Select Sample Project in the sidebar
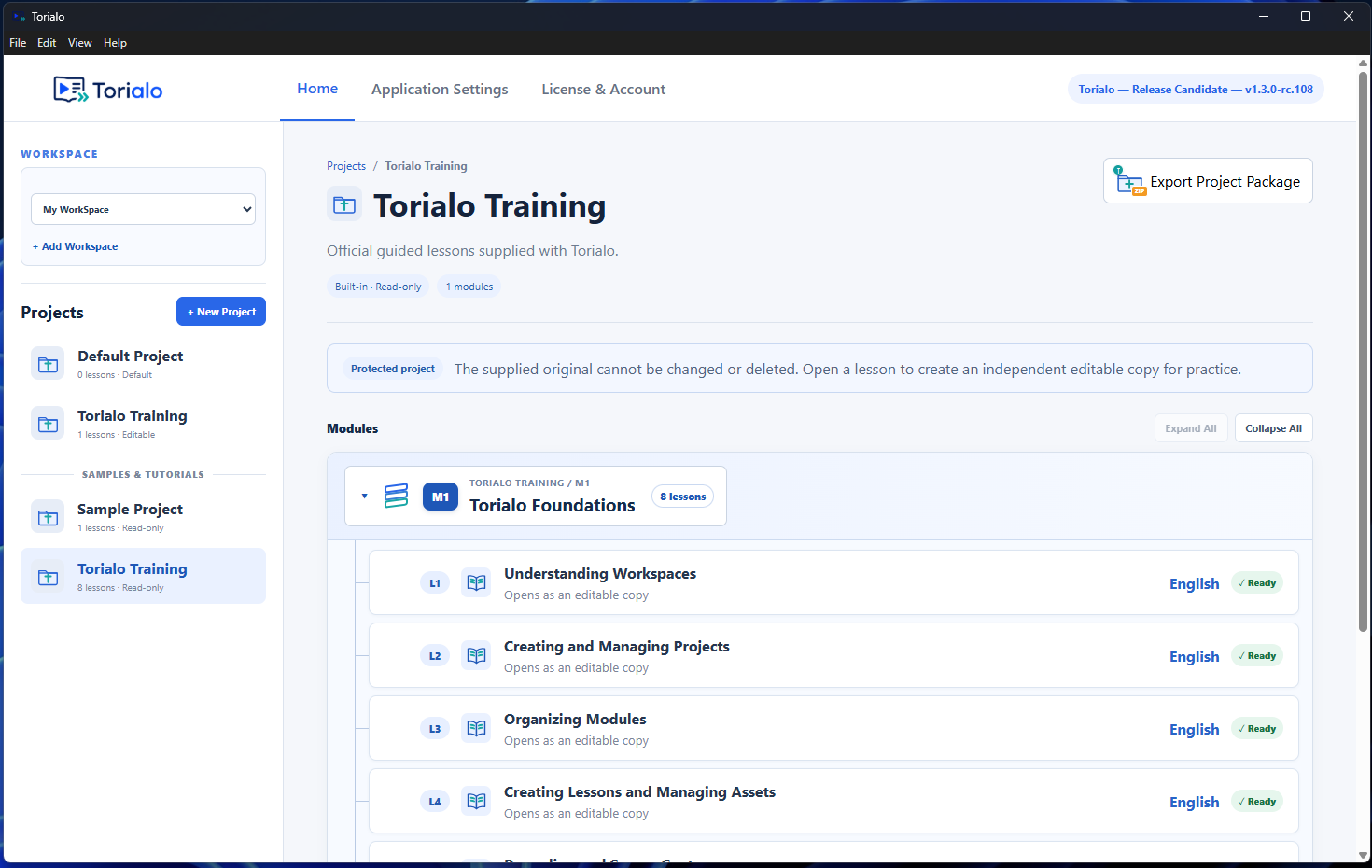This screenshot has width=1372, height=868. tap(143, 517)
